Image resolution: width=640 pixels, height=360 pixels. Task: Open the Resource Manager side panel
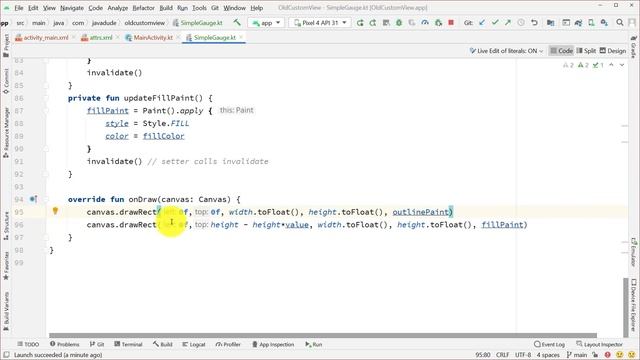pos(6,132)
